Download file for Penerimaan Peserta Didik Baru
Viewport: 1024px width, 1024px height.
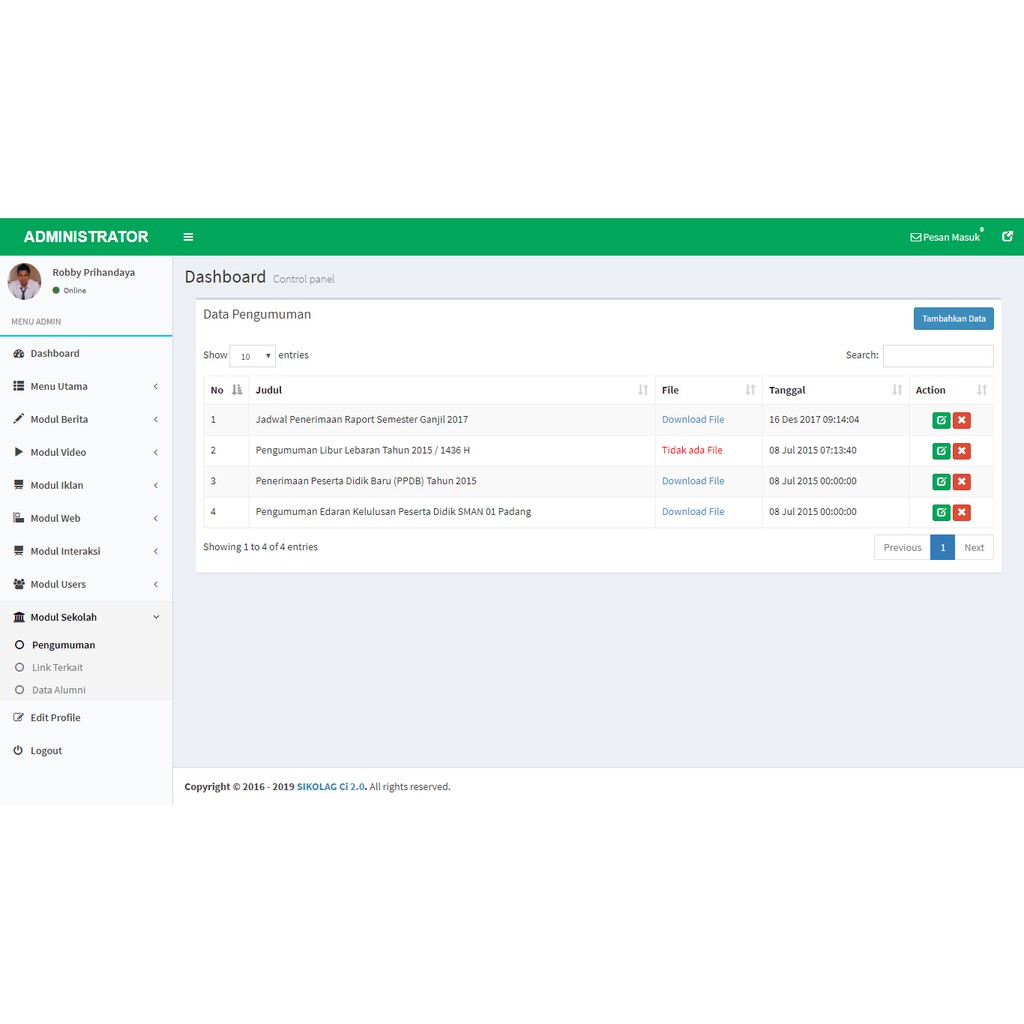[x=693, y=481]
